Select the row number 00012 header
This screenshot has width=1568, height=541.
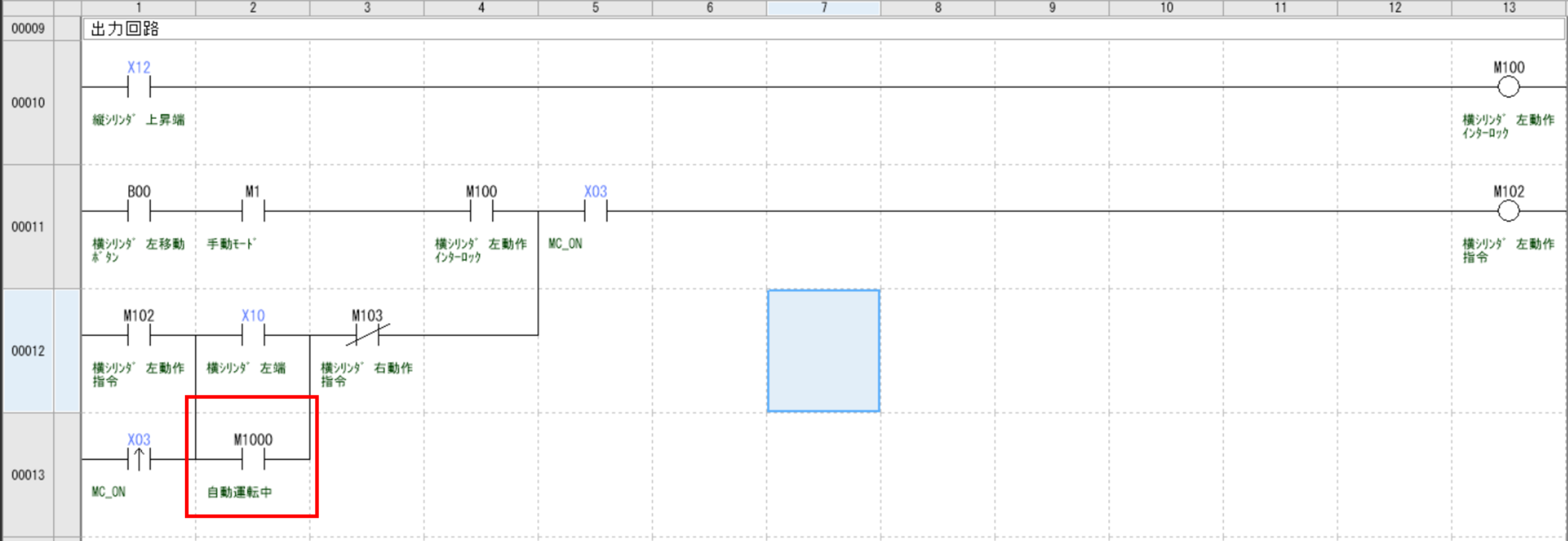28,351
